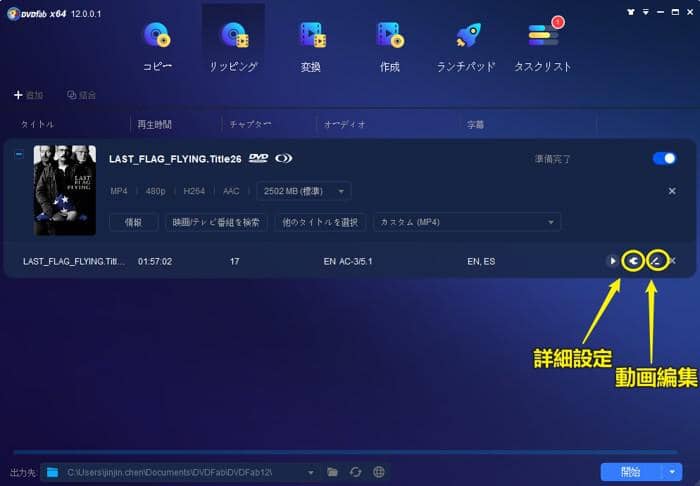The width and height of the screenshot is (700, 486).
Task: Browse output directory with folder icon
Action: (332, 472)
